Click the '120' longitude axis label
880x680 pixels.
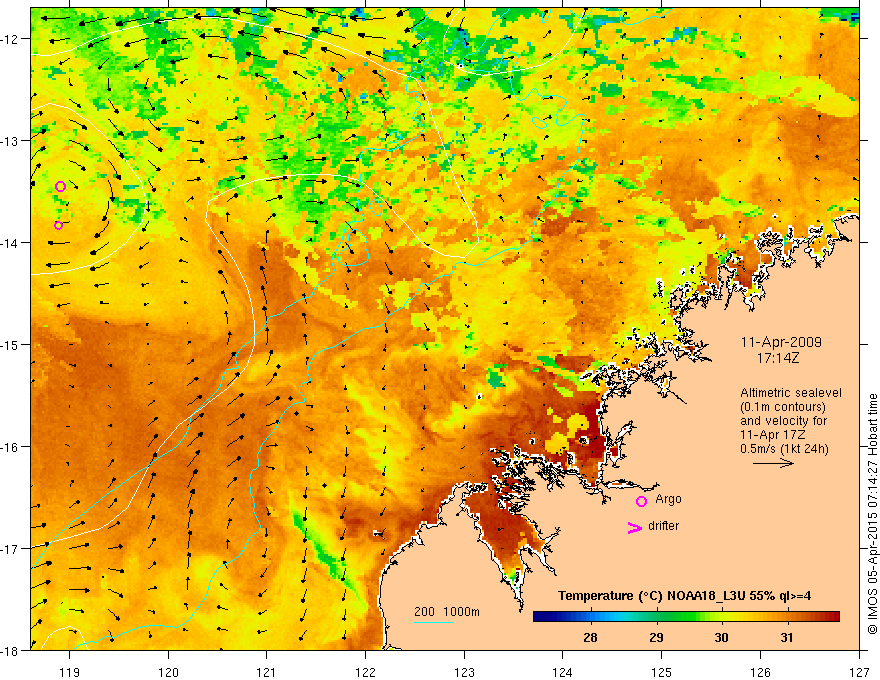coord(168,672)
